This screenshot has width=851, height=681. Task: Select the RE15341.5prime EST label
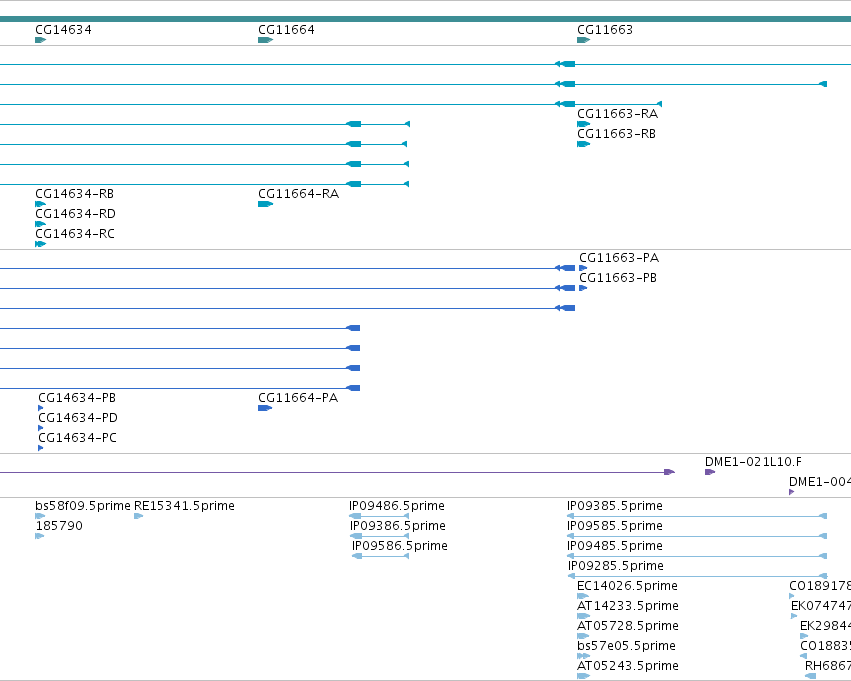(x=185, y=506)
